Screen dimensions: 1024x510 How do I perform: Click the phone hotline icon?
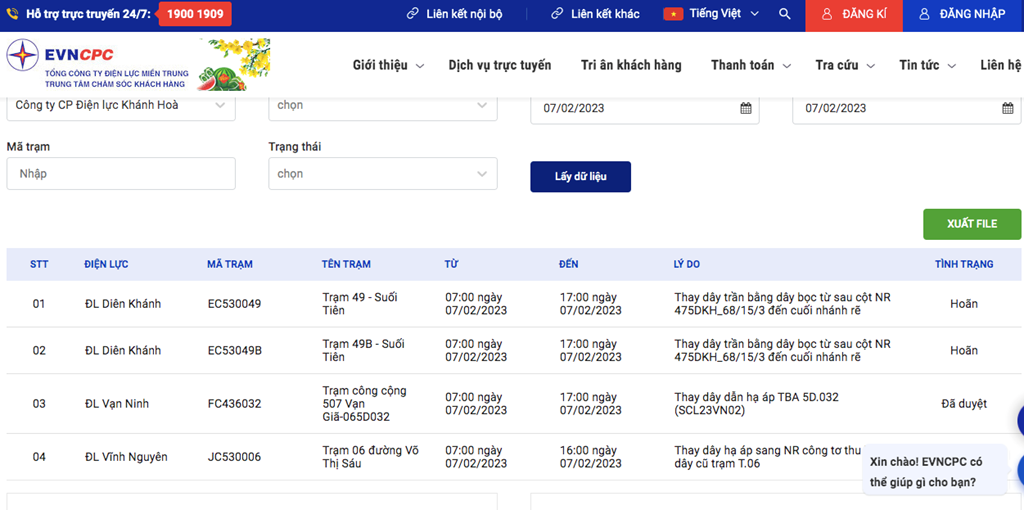tap(13, 15)
